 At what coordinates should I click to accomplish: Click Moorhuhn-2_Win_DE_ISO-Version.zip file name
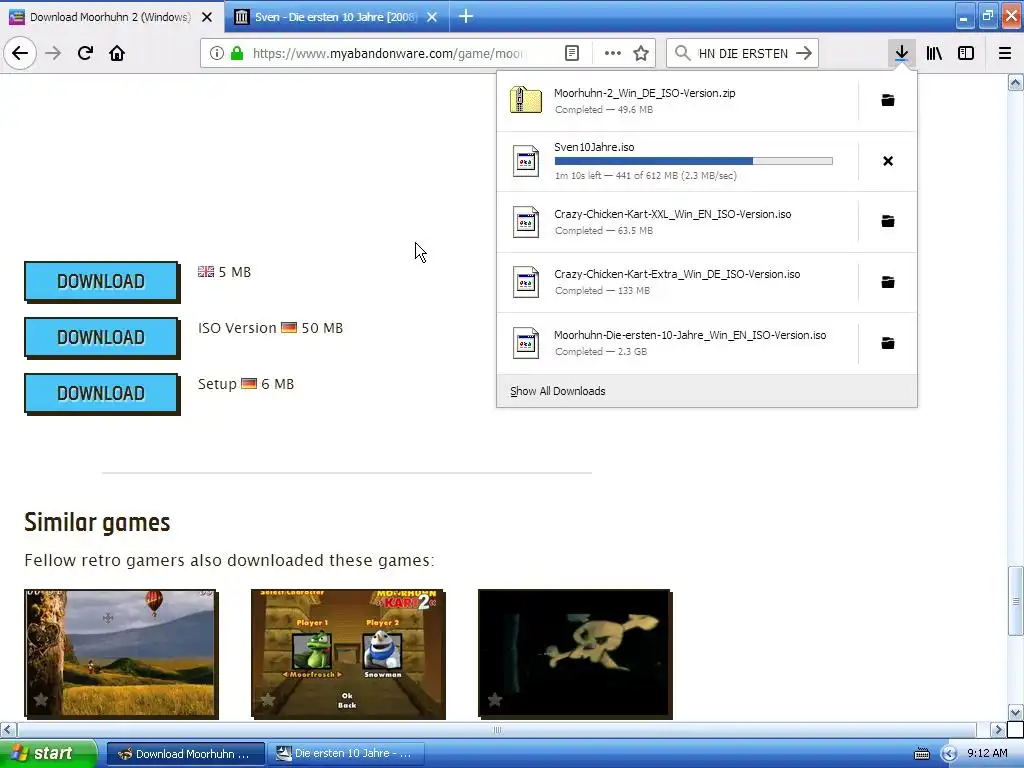click(645, 93)
